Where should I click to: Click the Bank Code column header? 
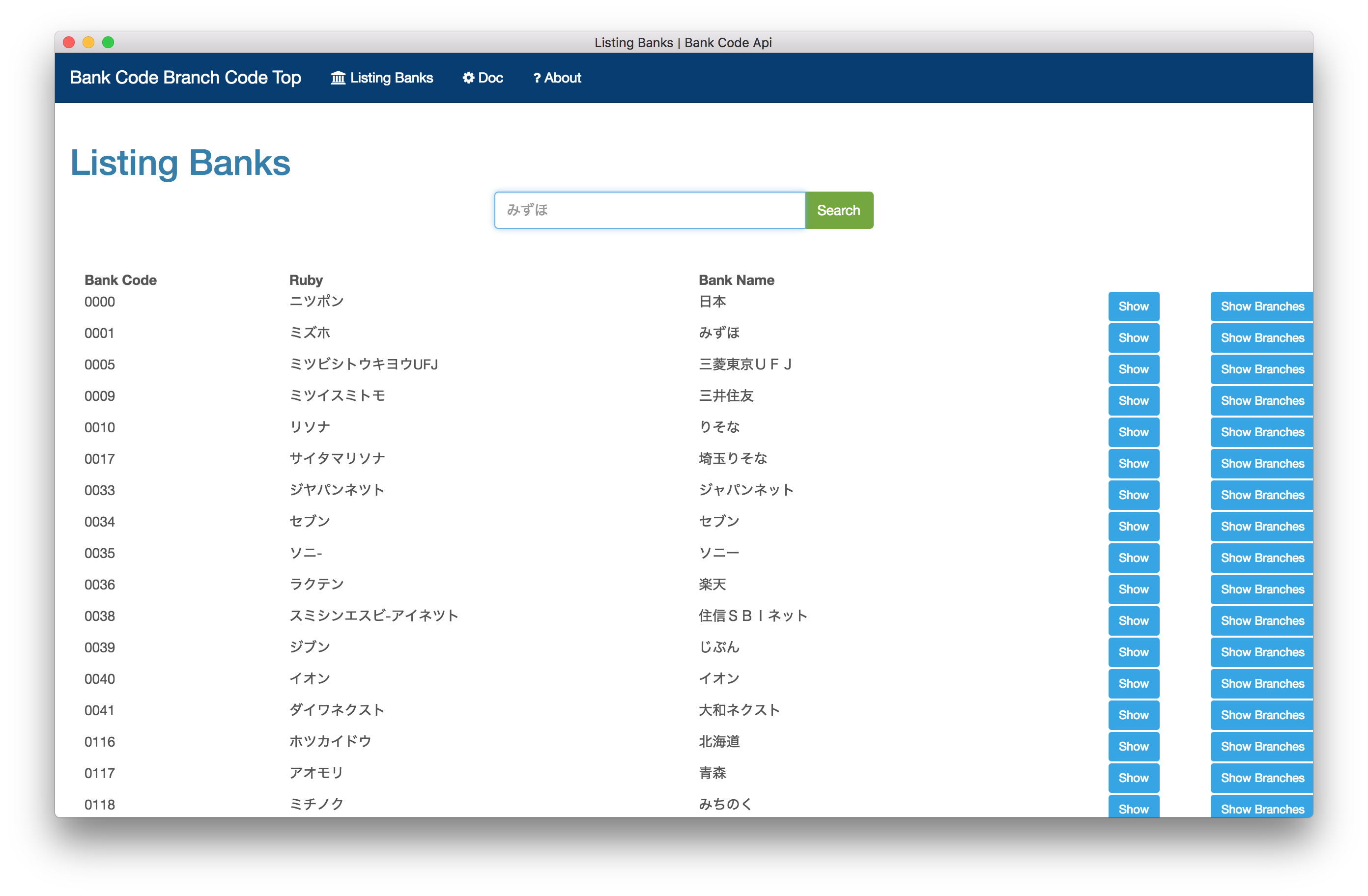[121, 280]
